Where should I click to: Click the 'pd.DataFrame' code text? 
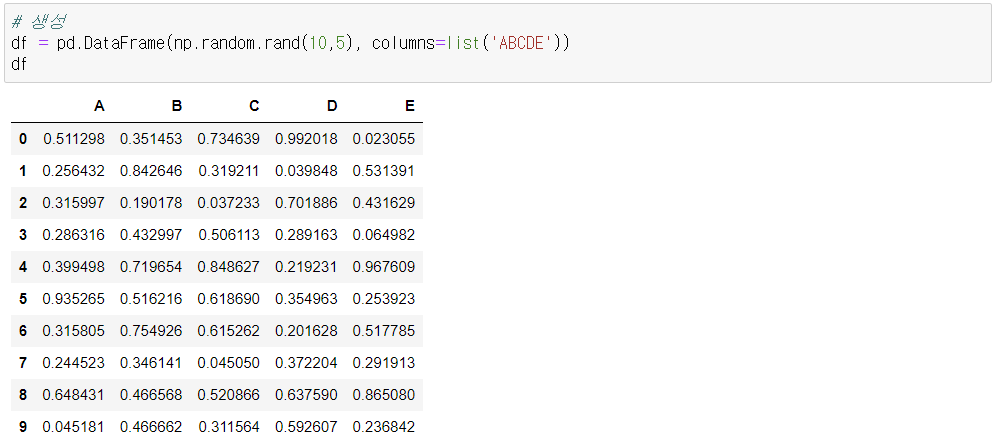point(111,44)
